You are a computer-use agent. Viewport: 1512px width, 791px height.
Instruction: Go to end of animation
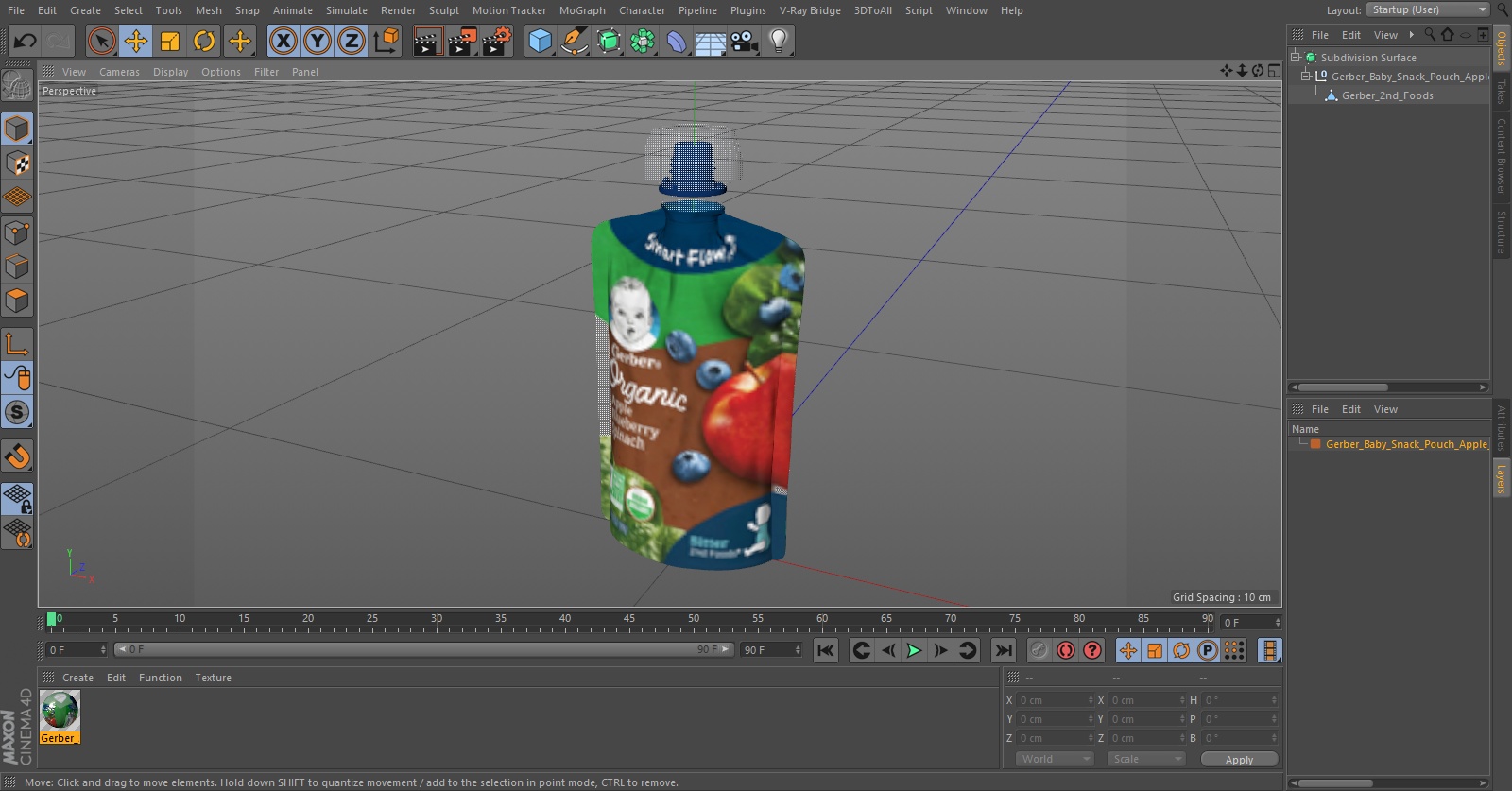coord(1004,650)
